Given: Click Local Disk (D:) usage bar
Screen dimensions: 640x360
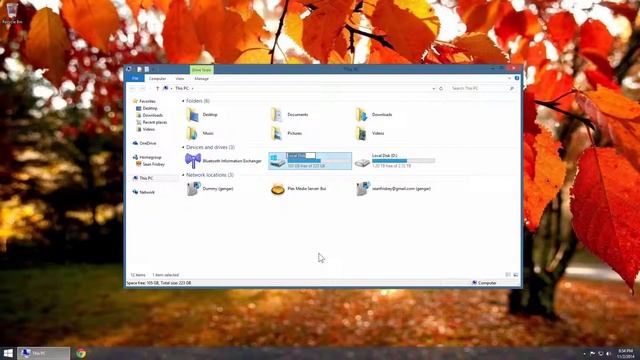Looking at the screenshot, I should click(x=403, y=161).
